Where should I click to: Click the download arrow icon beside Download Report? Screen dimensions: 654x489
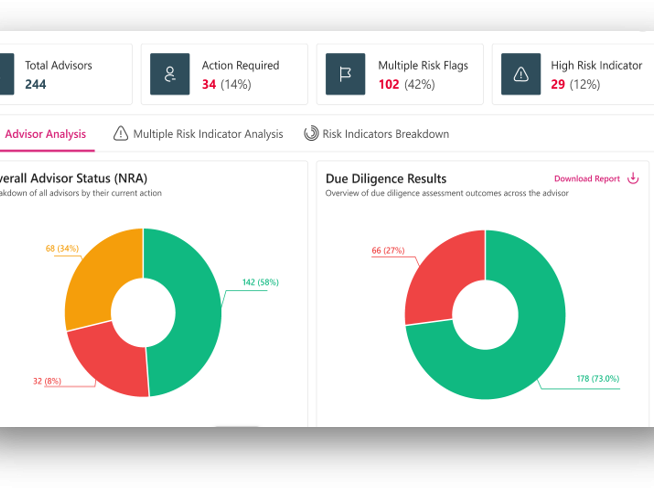click(x=632, y=179)
